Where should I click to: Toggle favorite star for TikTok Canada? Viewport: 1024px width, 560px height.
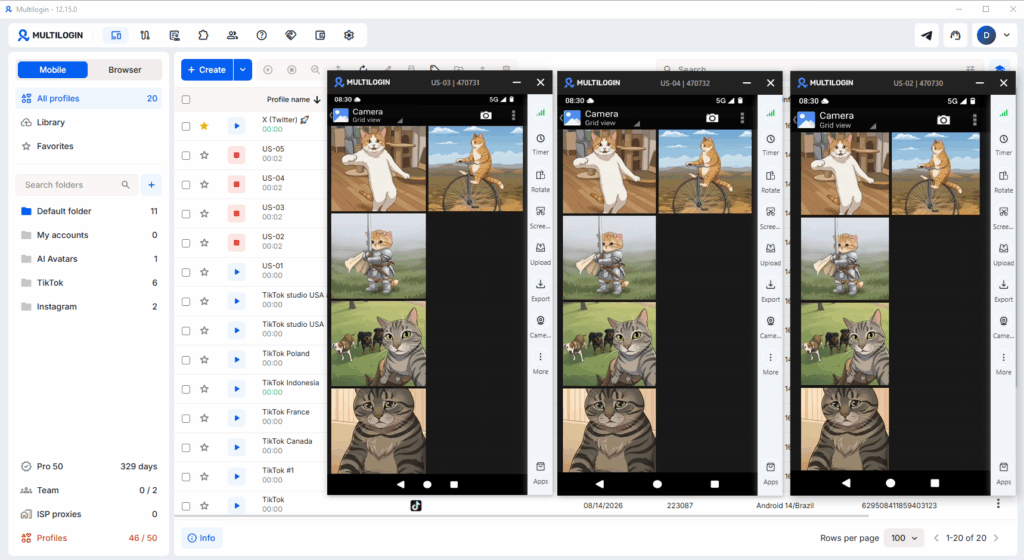click(x=204, y=447)
